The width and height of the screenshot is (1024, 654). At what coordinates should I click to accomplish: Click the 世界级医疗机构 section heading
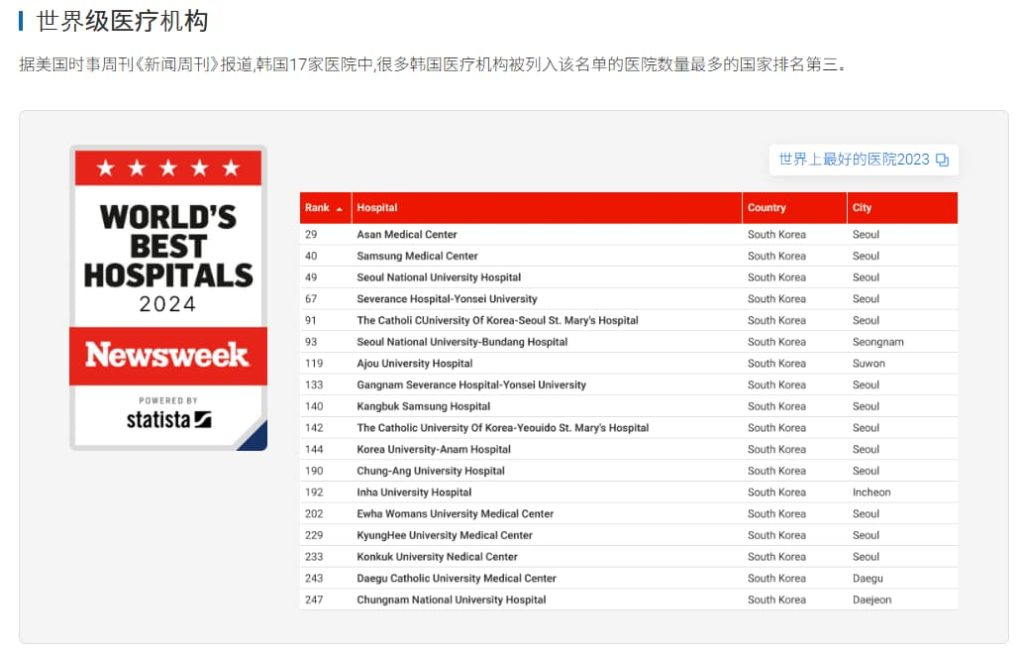[122, 21]
